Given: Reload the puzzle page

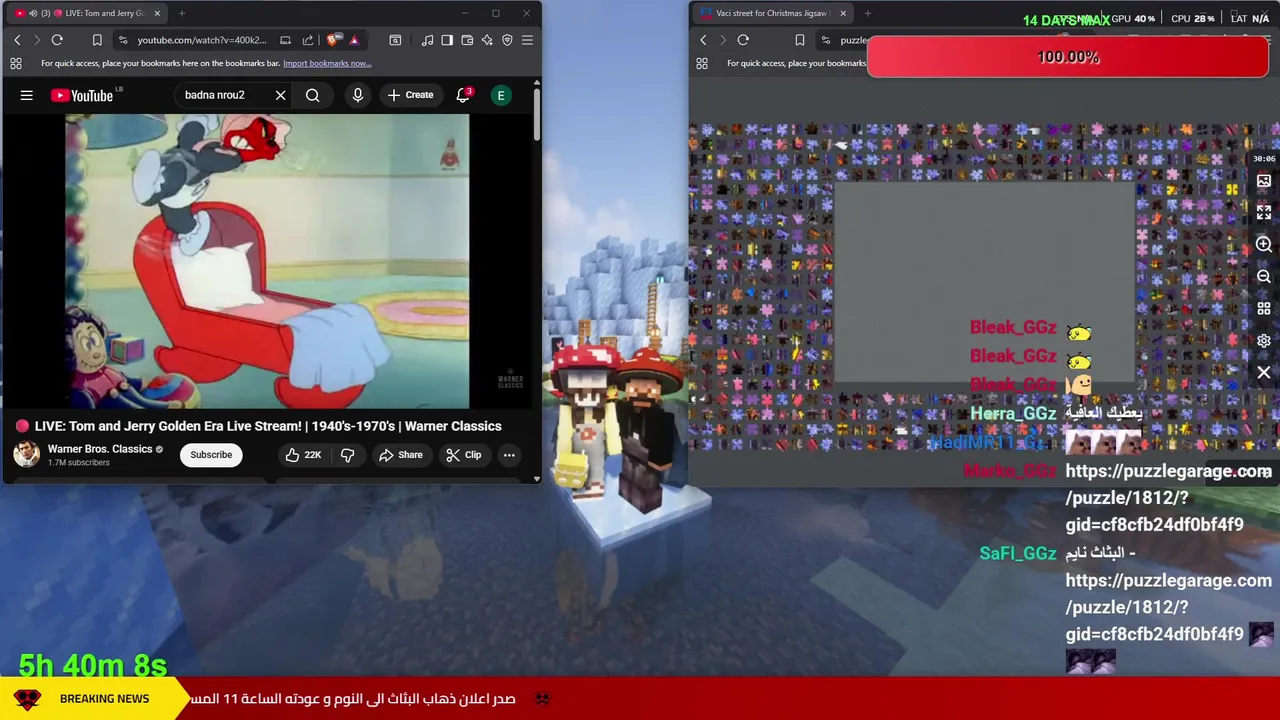Looking at the screenshot, I should [x=743, y=40].
